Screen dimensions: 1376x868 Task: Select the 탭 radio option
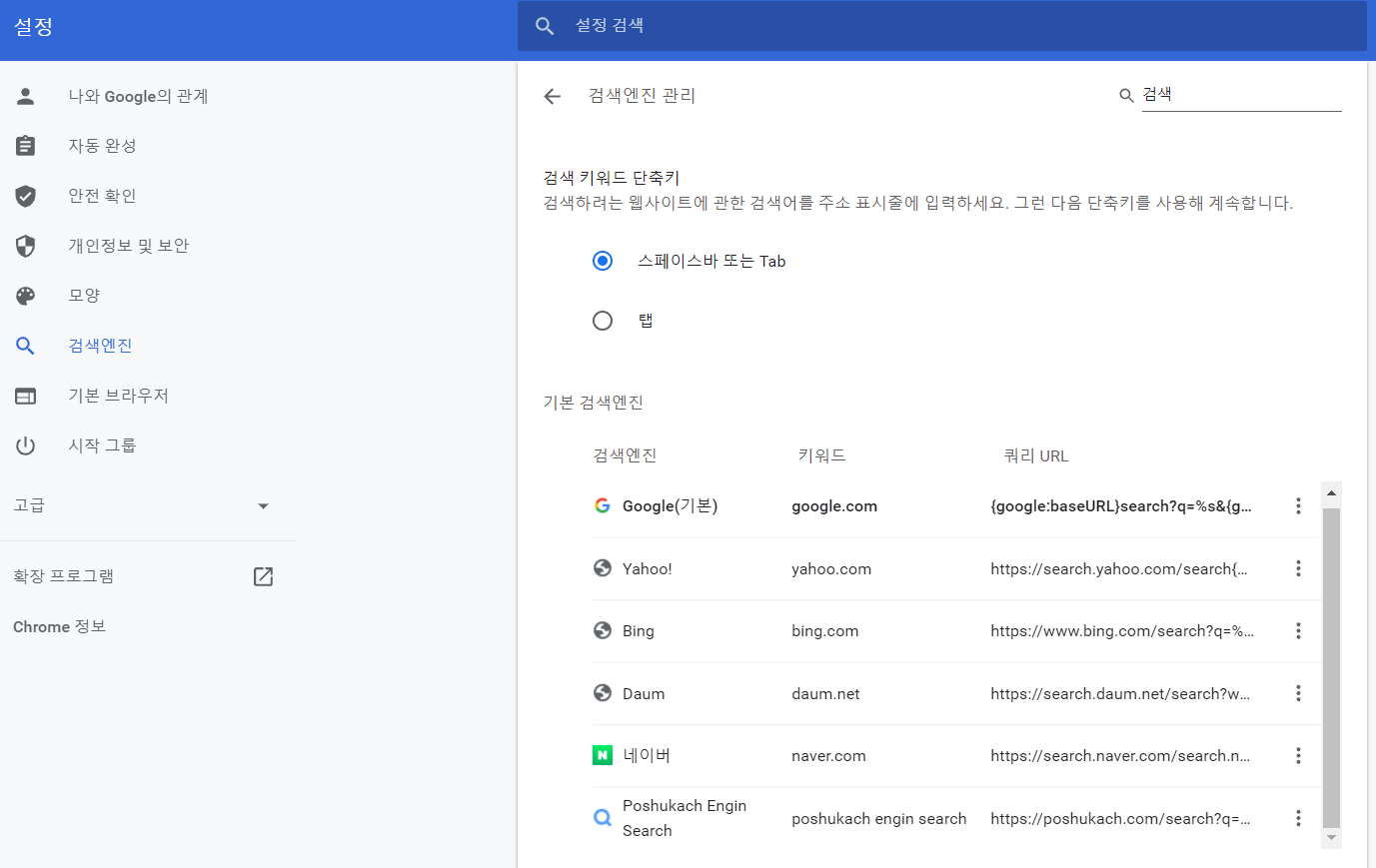[603, 321]
